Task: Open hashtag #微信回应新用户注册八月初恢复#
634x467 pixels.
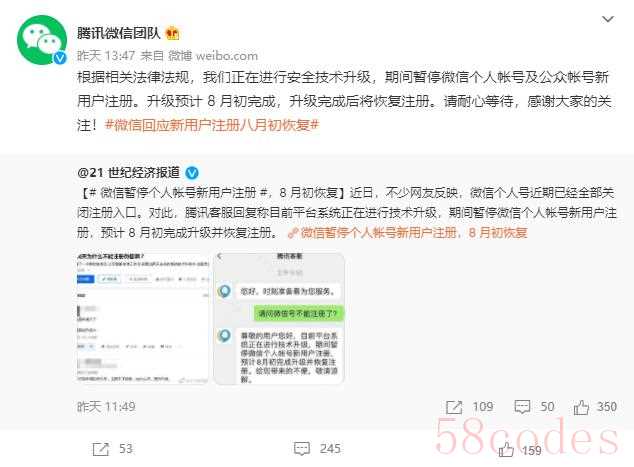Action: pos(212,125)
